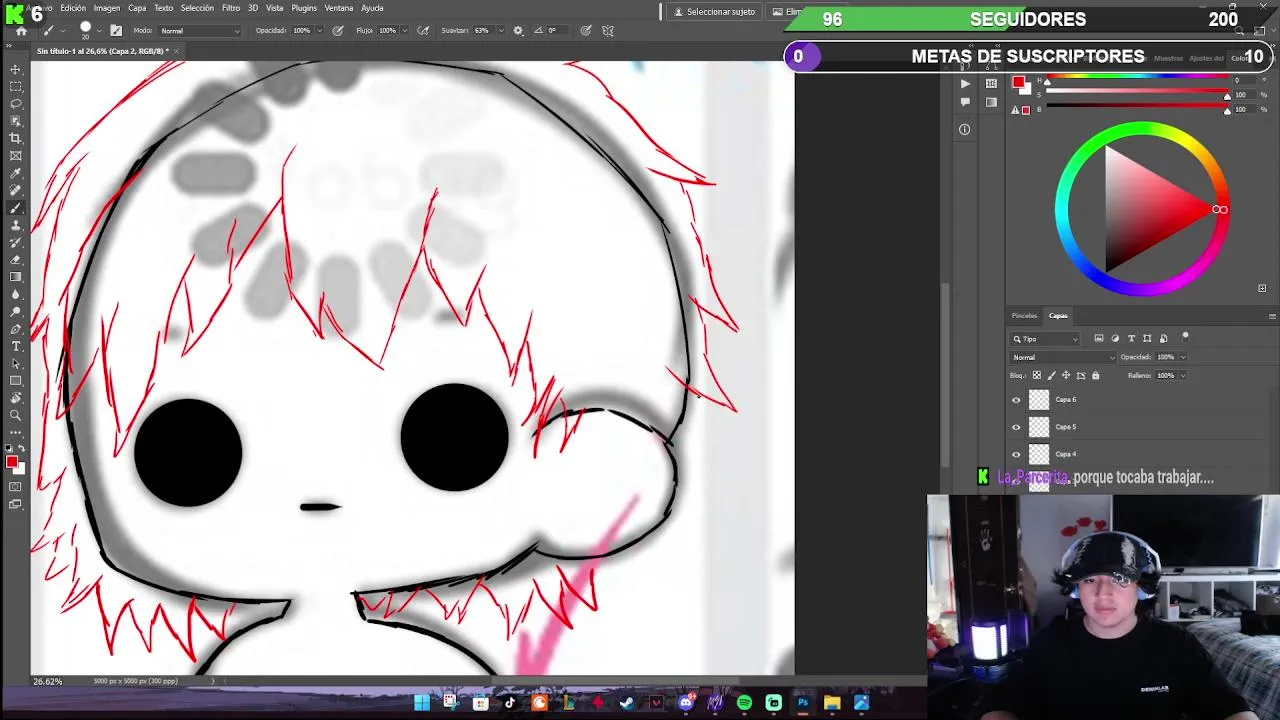Open Discord from the taskbar
The image size is (1280, 720).
pyautogui.click(x=686, y=703)
